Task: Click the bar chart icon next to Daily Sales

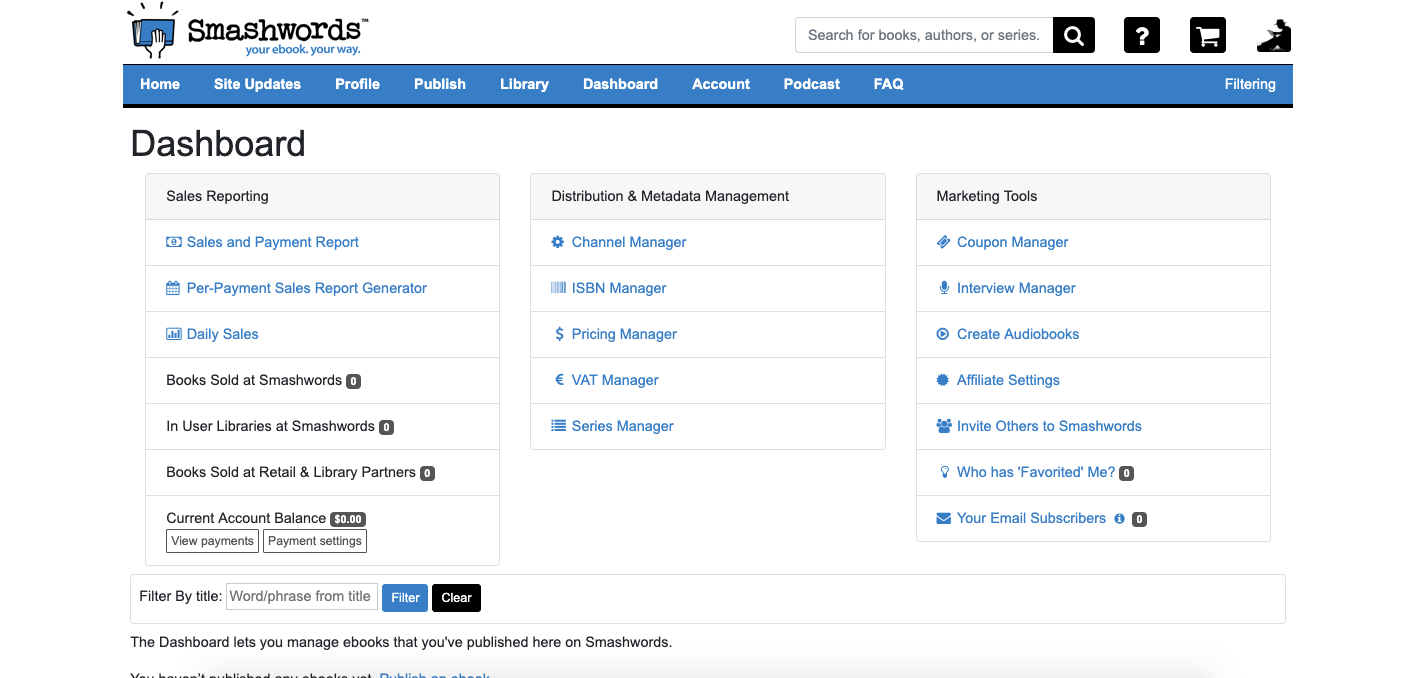Action: (174, 334)
